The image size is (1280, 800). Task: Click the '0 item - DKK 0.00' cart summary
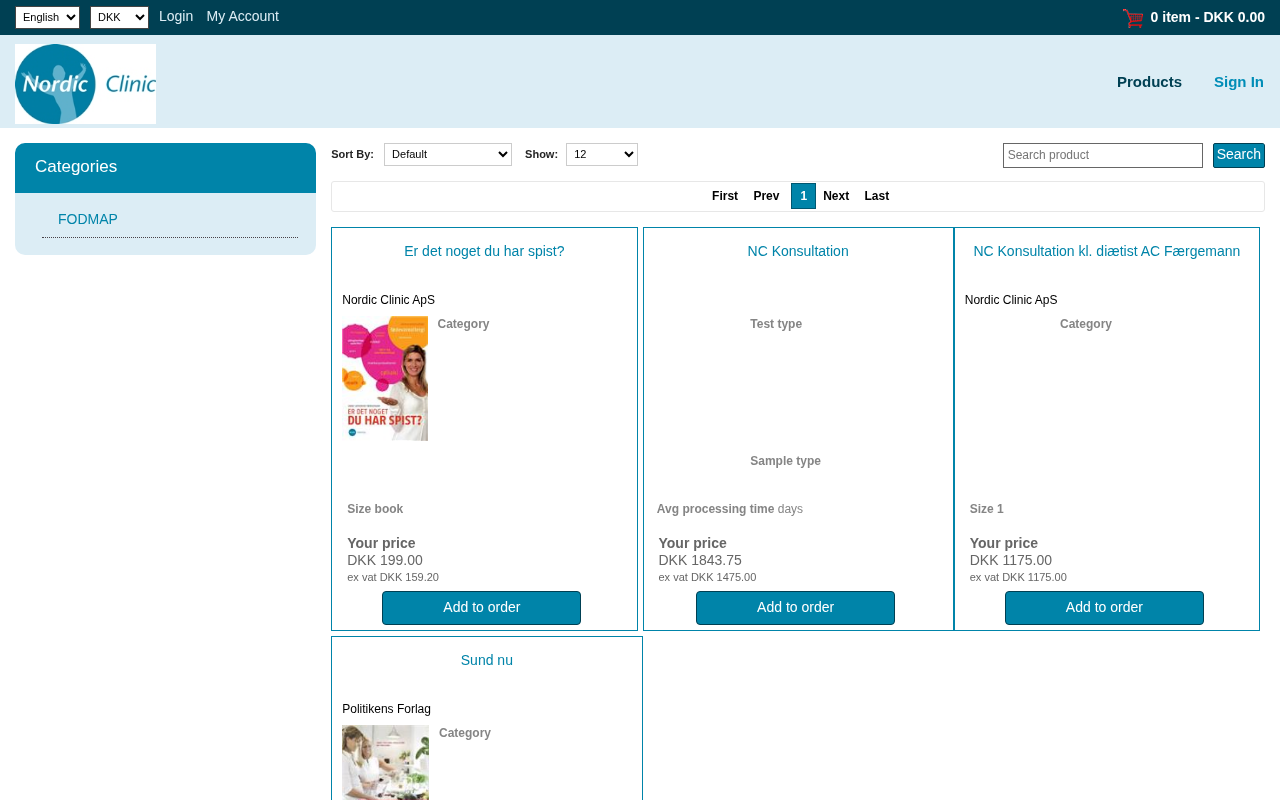[x=1207, y=17]
